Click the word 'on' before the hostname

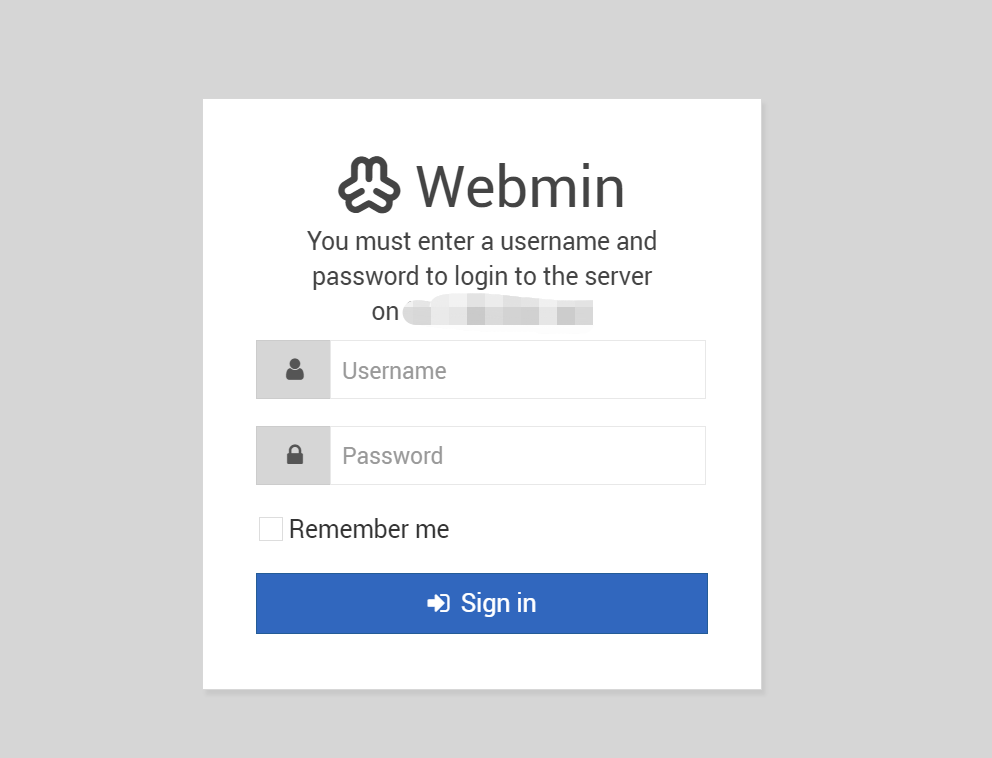(x=385, y=312)
